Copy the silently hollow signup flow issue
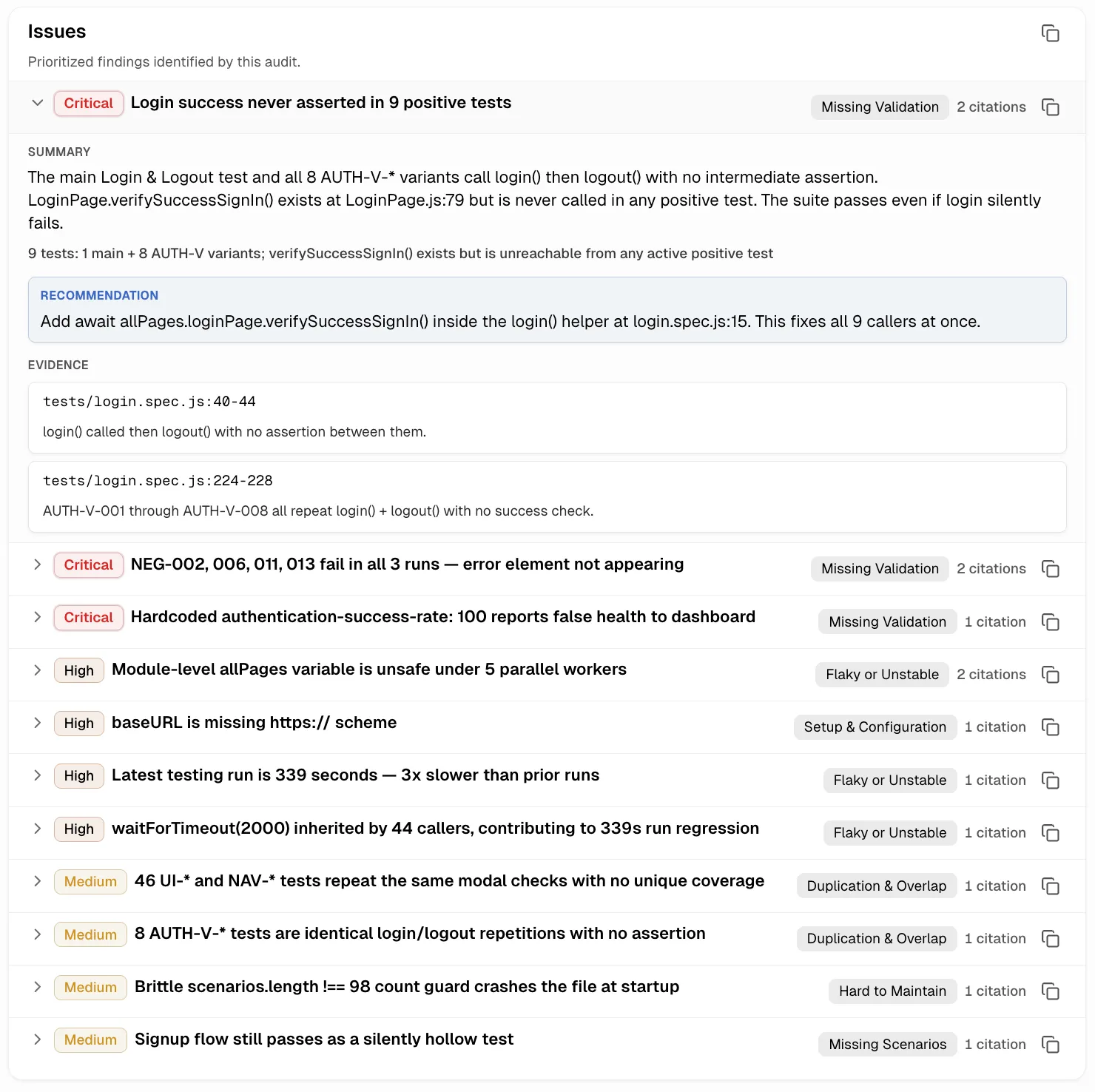Viewport: 1095px width, 1092px height. [x=1051, y=1044]
